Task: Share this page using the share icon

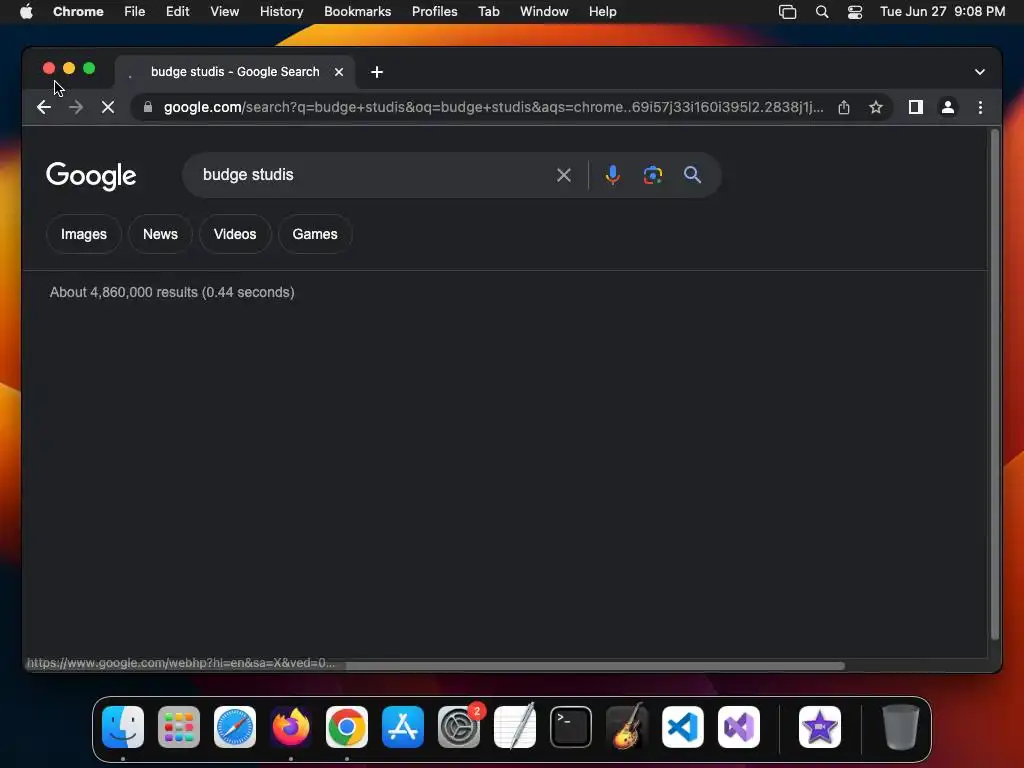Action: pos(844,107)
